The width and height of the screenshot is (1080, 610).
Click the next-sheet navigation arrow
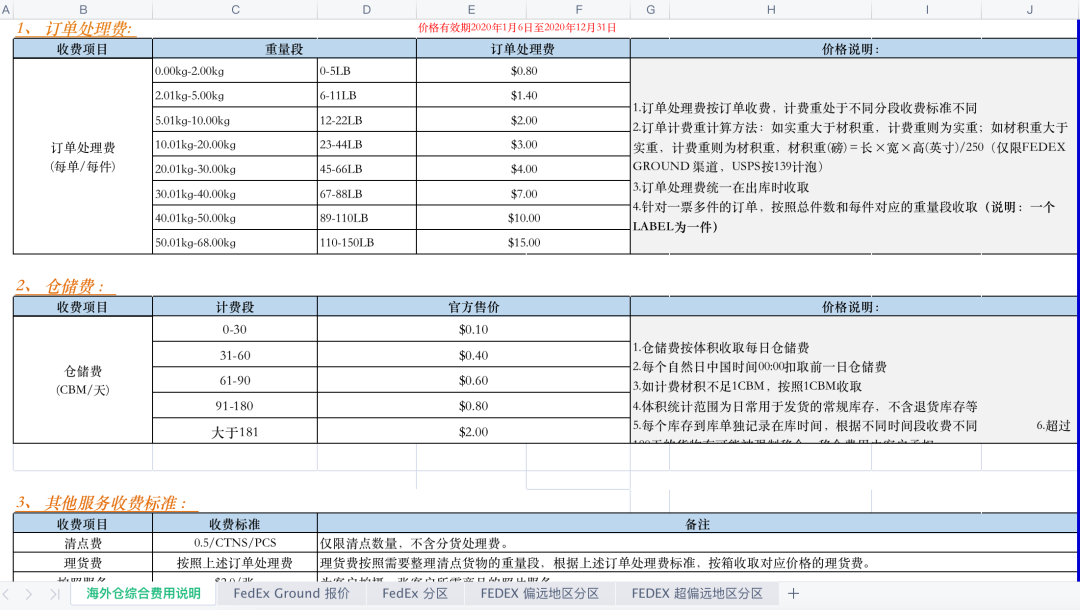pyautogui.click(x=28, y=593)
